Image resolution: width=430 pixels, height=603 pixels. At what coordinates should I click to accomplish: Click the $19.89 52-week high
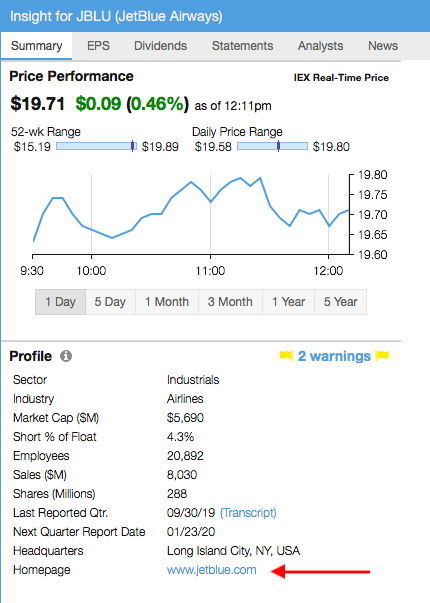pyautogui.click(x=160, y=147)
